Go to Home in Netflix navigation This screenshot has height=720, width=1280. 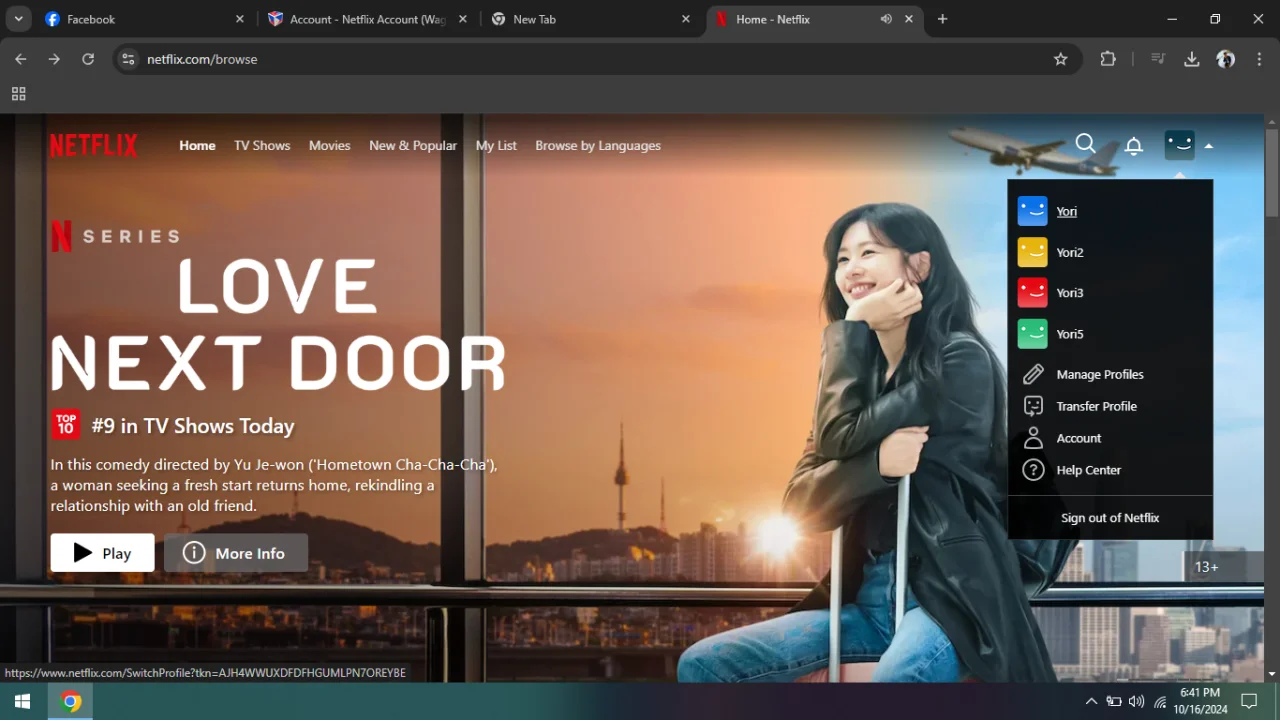(x=197, y=146)
